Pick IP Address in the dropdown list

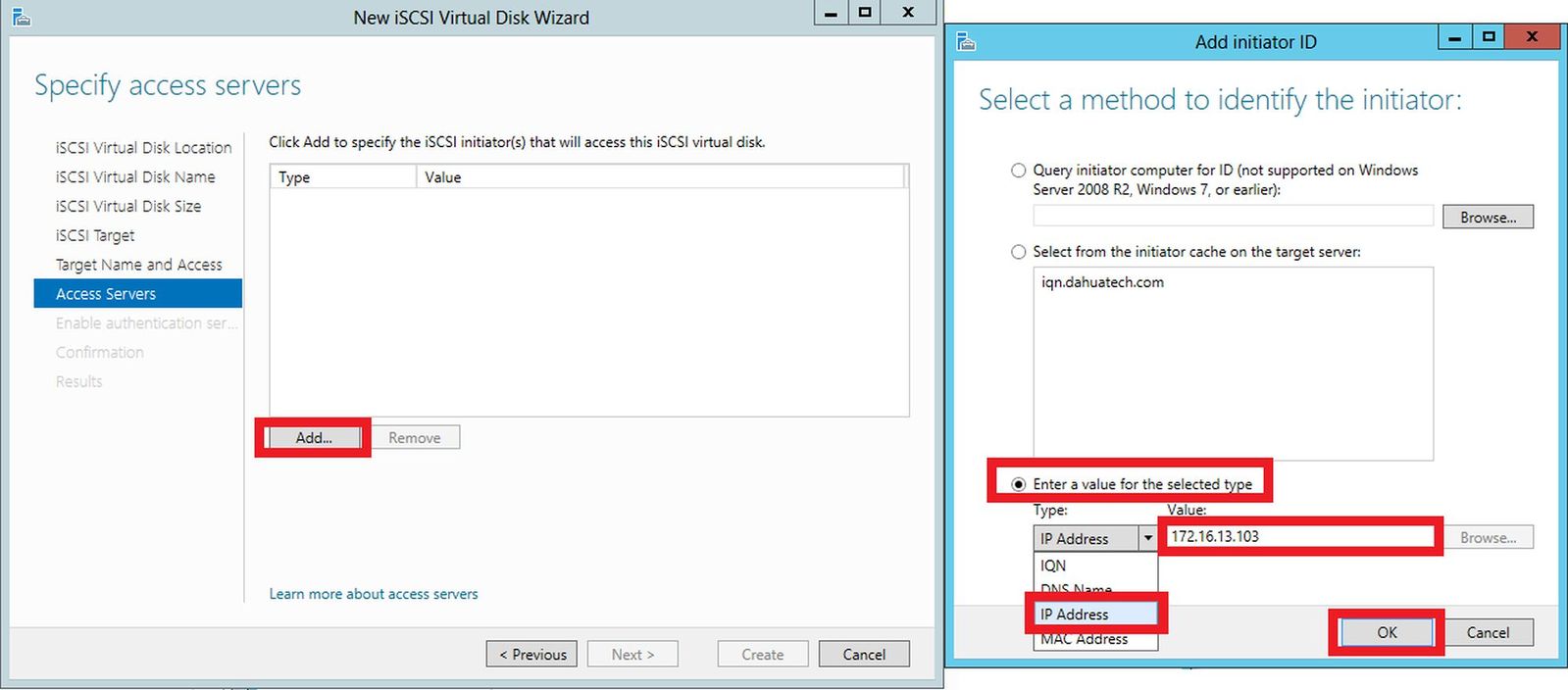point(1075,615)
